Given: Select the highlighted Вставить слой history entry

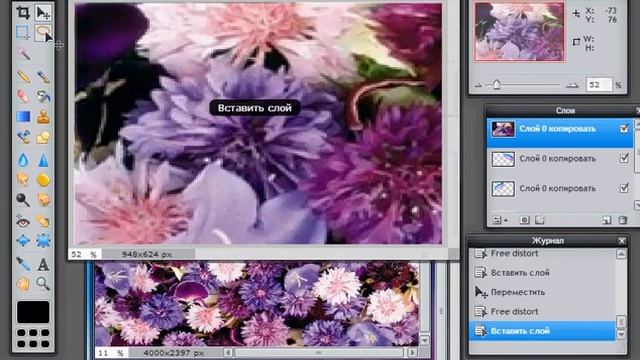Looking at the screenshot, I should click(x=542, y=331).
